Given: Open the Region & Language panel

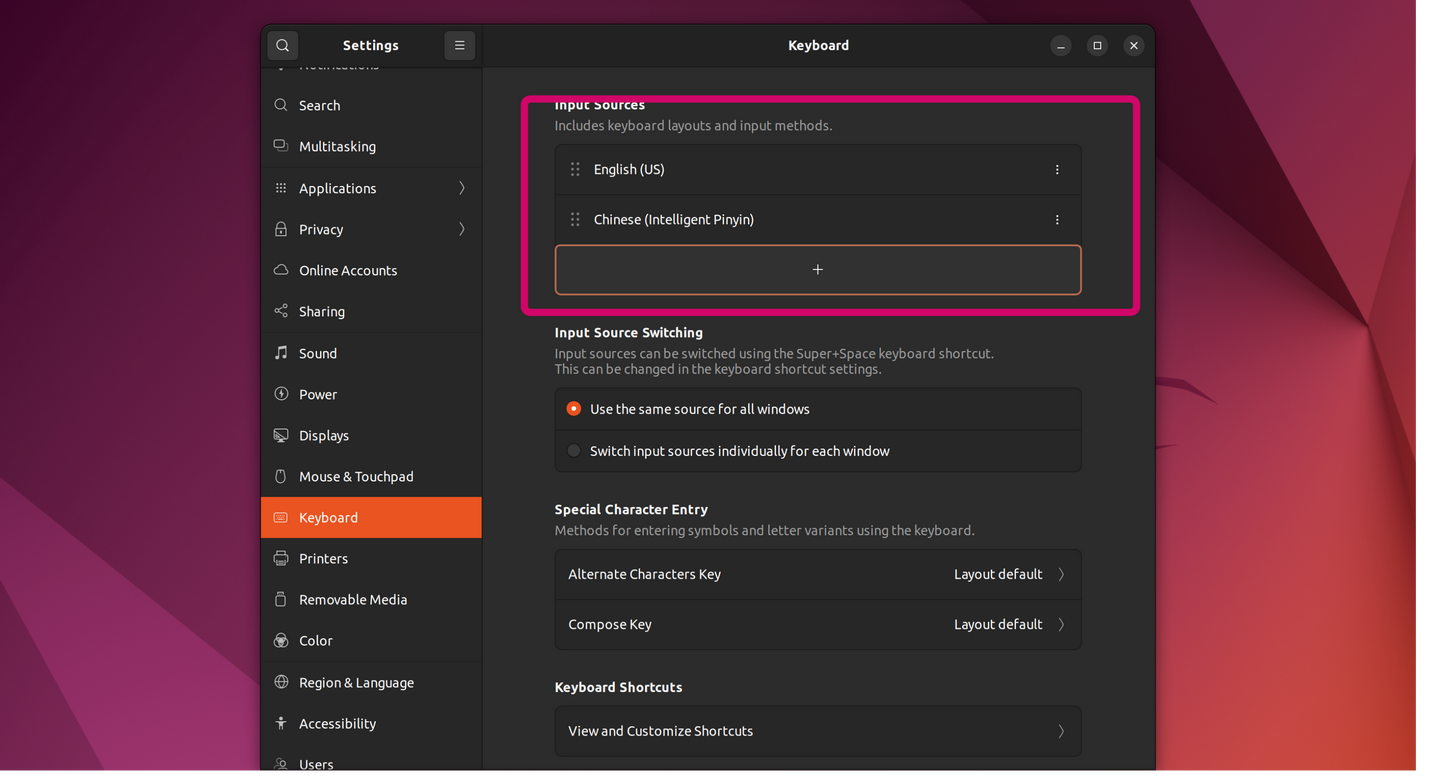Looking at the screenshot, I should tap(356, 683).
